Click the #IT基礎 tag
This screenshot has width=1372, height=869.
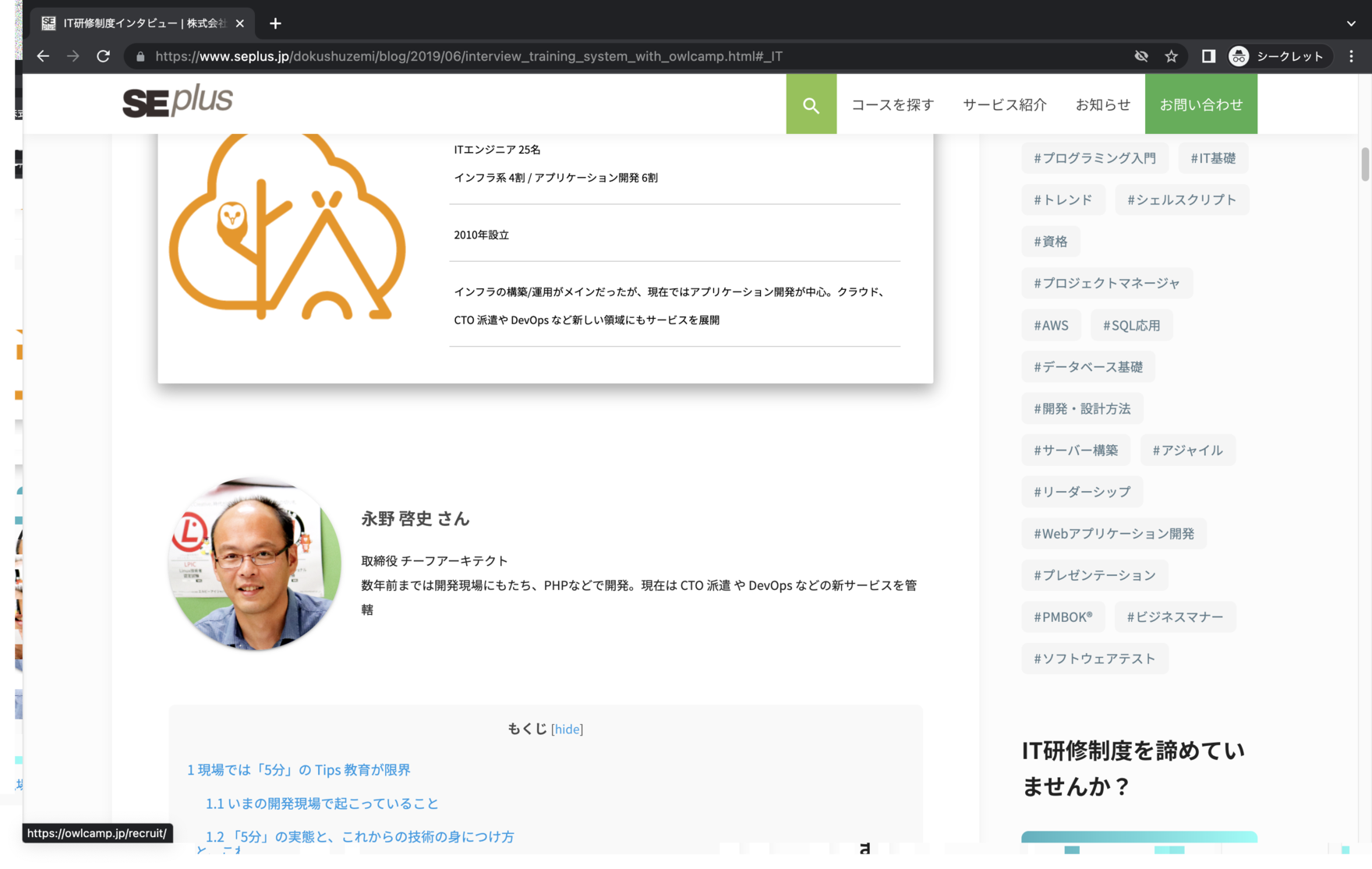click(x=1212, y=158)
